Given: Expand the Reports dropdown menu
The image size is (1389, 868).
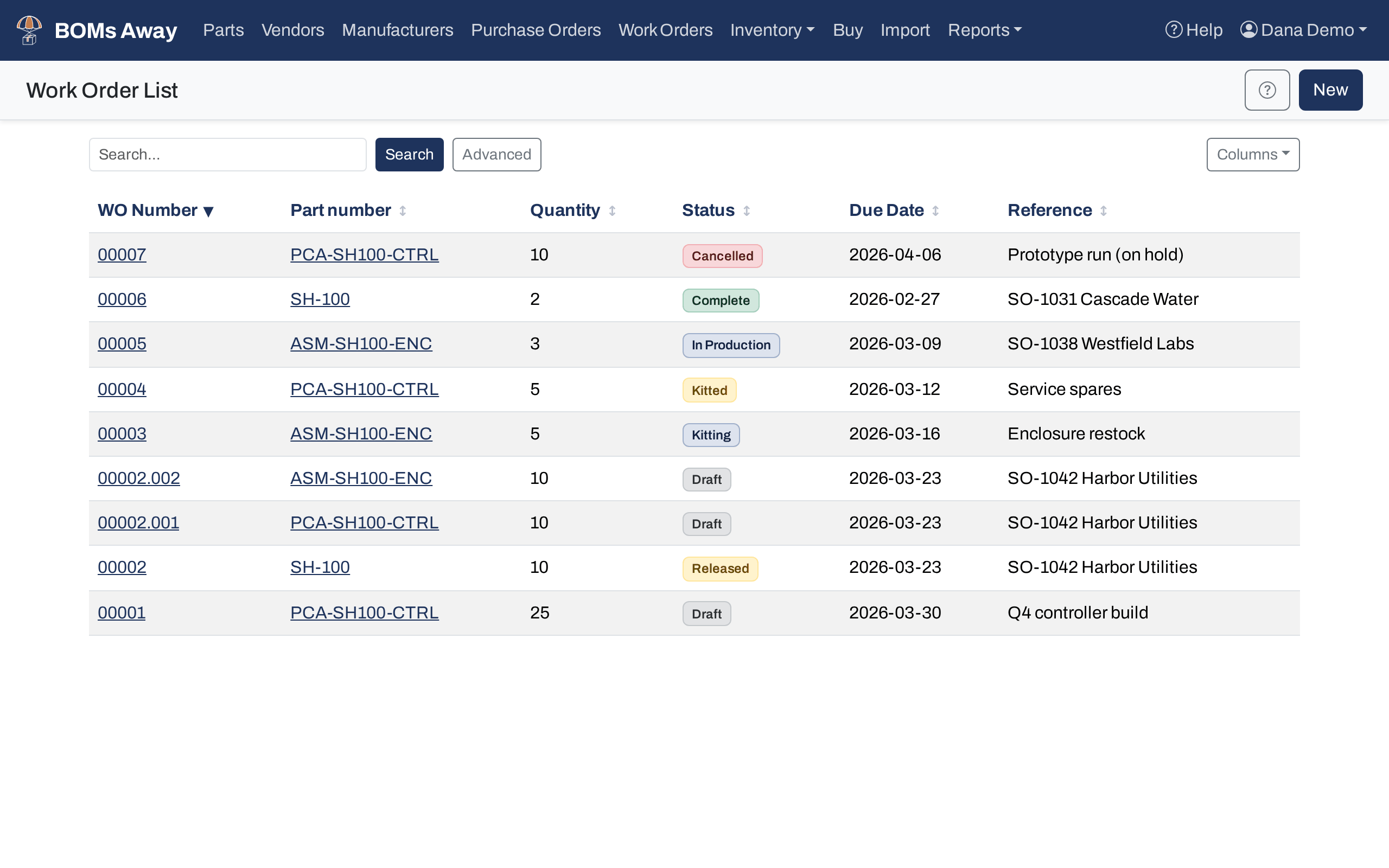Looking at the screenshot, I should 984,30.
